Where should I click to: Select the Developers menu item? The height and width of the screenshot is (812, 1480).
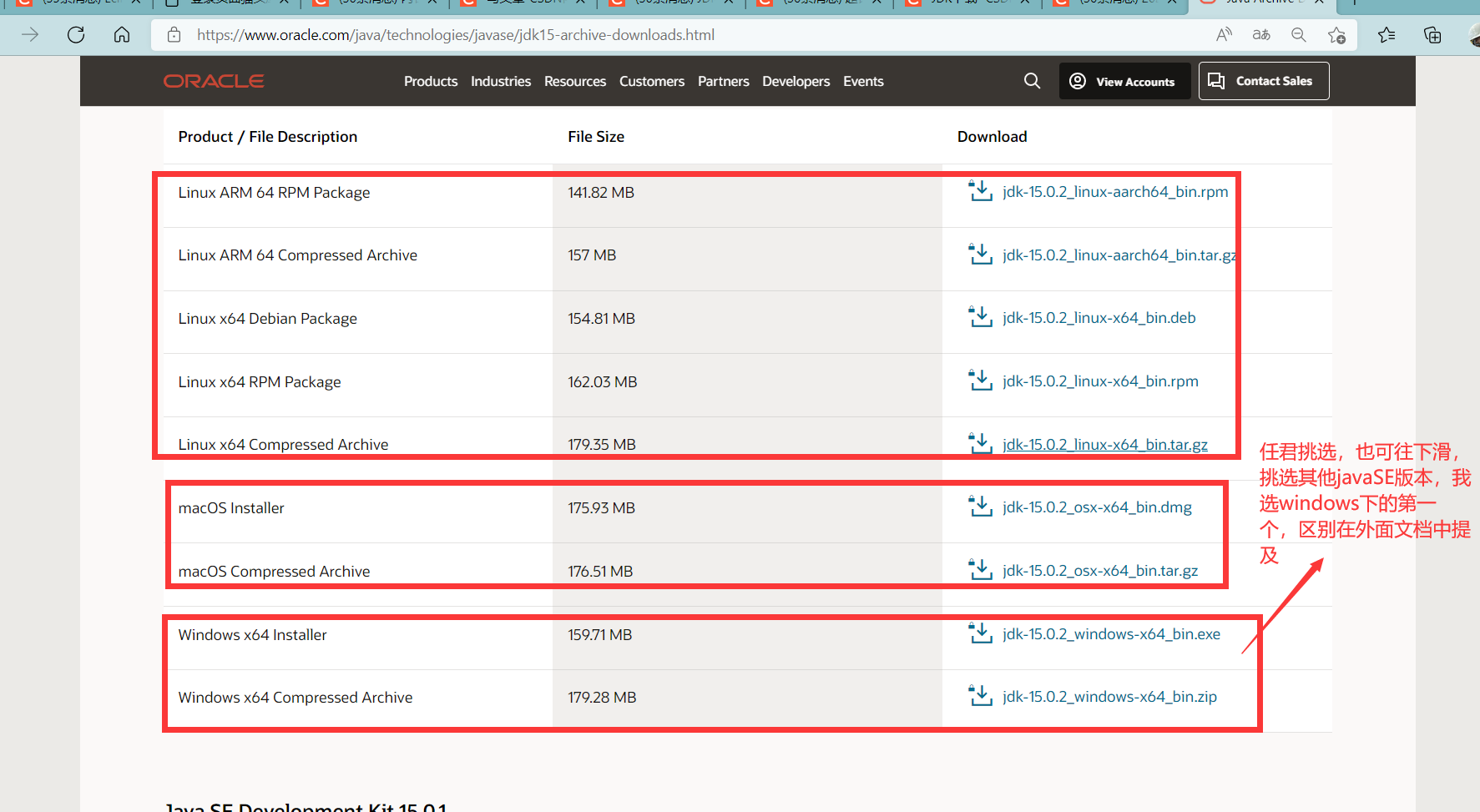tap(796, 80)
